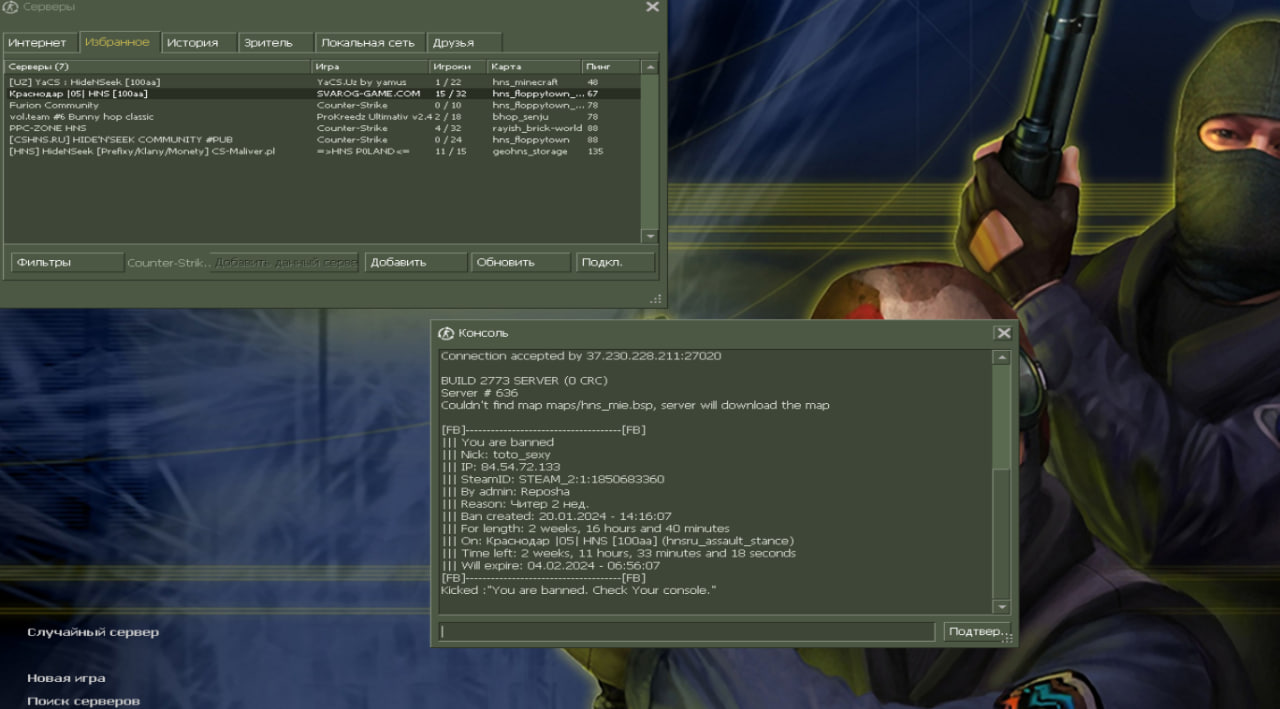
Task: Click the Добавить button in Серверы window
Action: tap(415, 262)
